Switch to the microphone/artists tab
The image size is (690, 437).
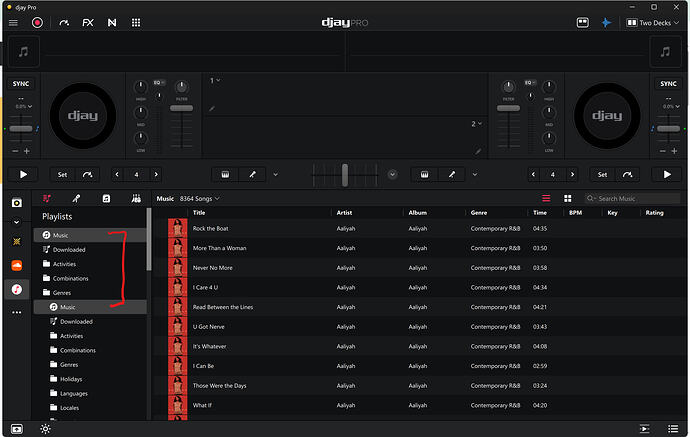pos(76,198)
